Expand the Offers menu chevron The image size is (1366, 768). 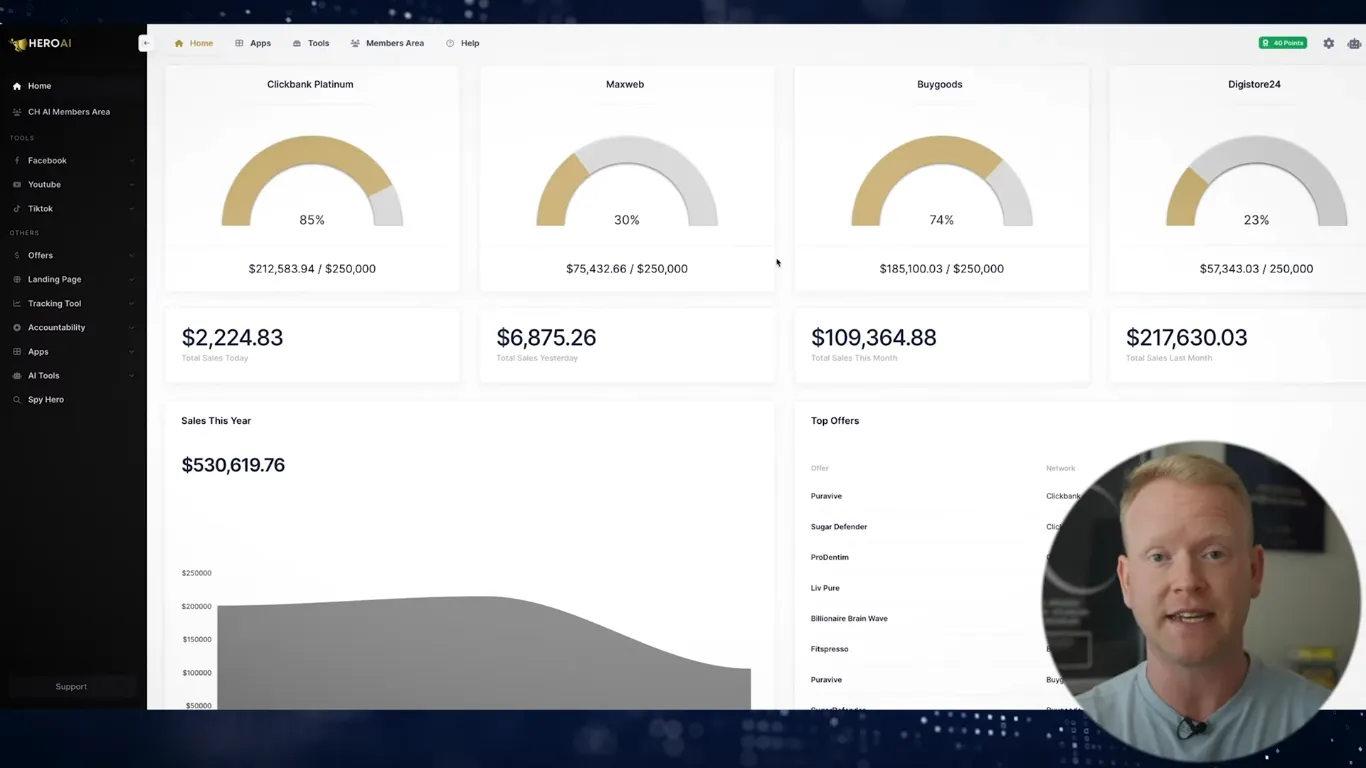[132, 255]
